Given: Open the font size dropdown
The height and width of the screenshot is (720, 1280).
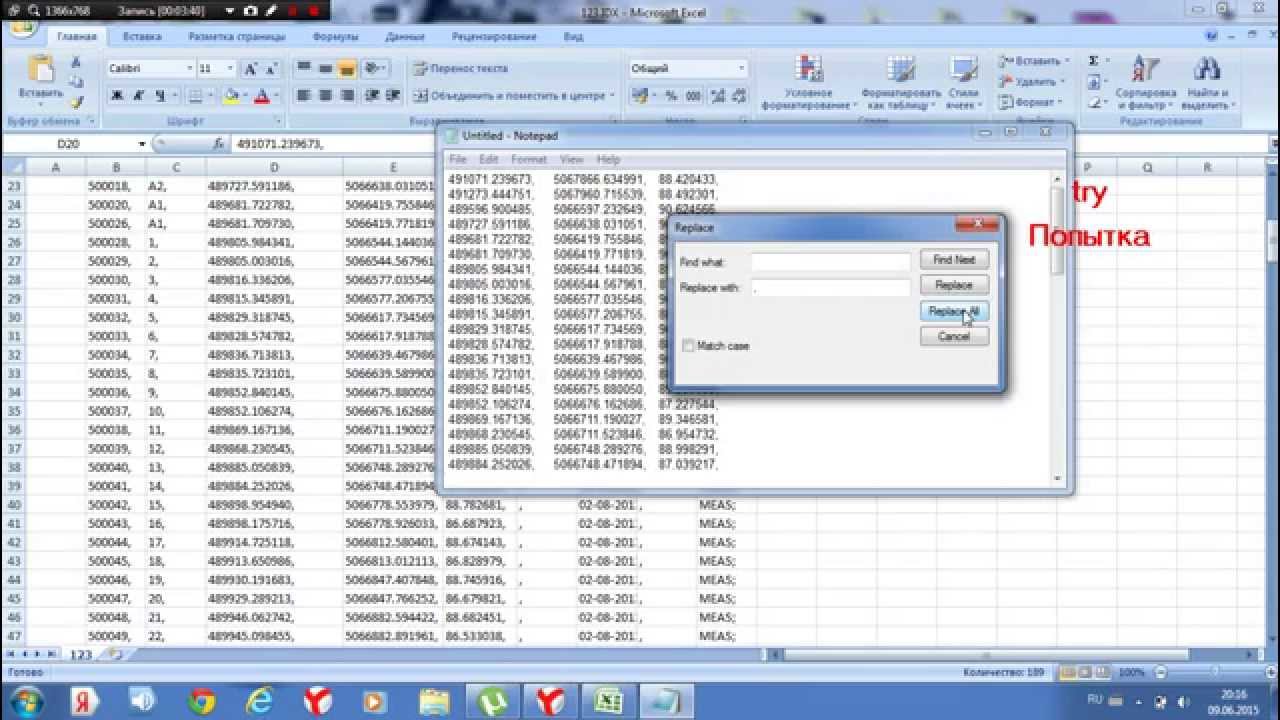Looking at the screenshot, I should 231,69.
